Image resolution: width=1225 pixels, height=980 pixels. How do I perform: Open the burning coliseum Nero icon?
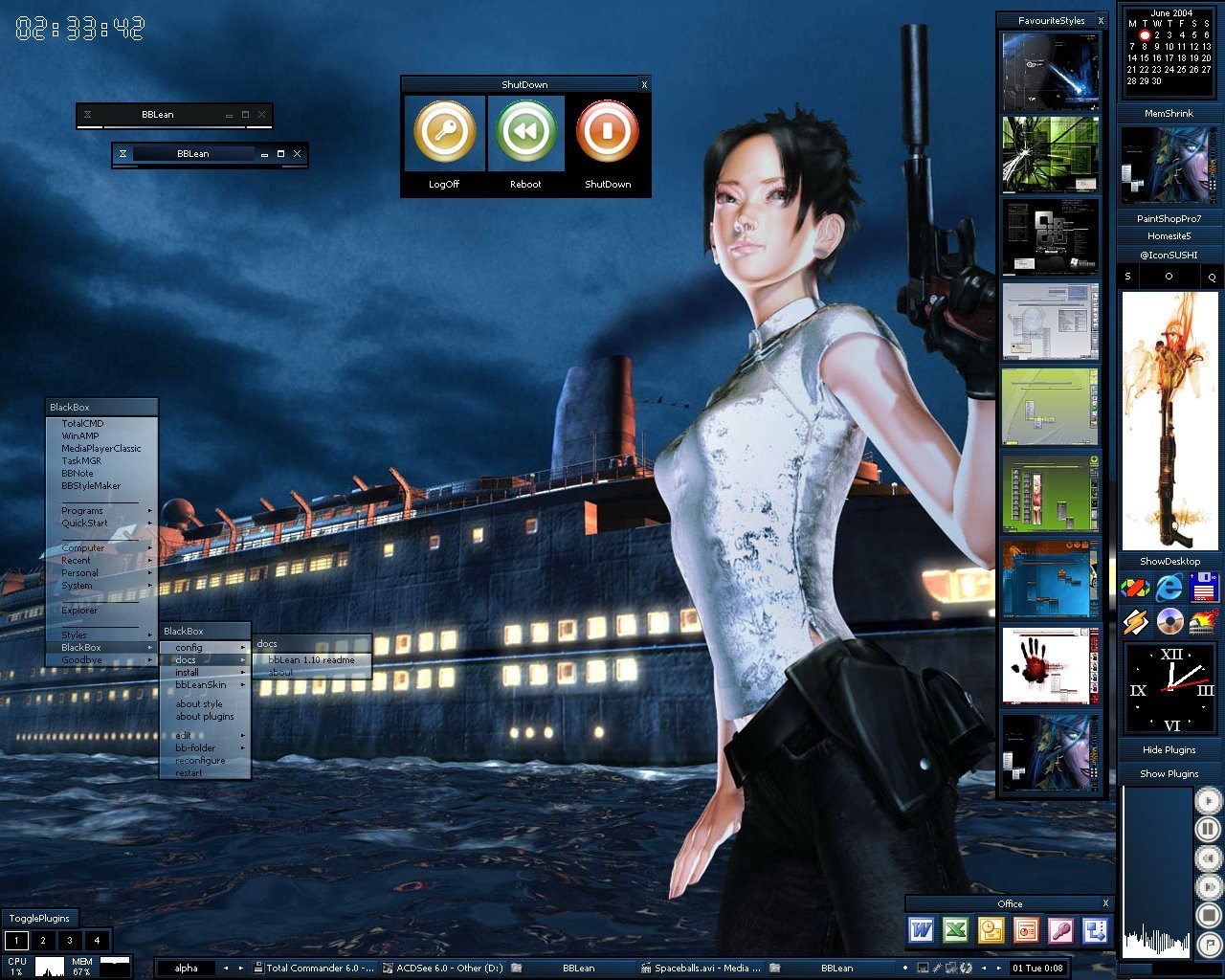point(1204,621)
